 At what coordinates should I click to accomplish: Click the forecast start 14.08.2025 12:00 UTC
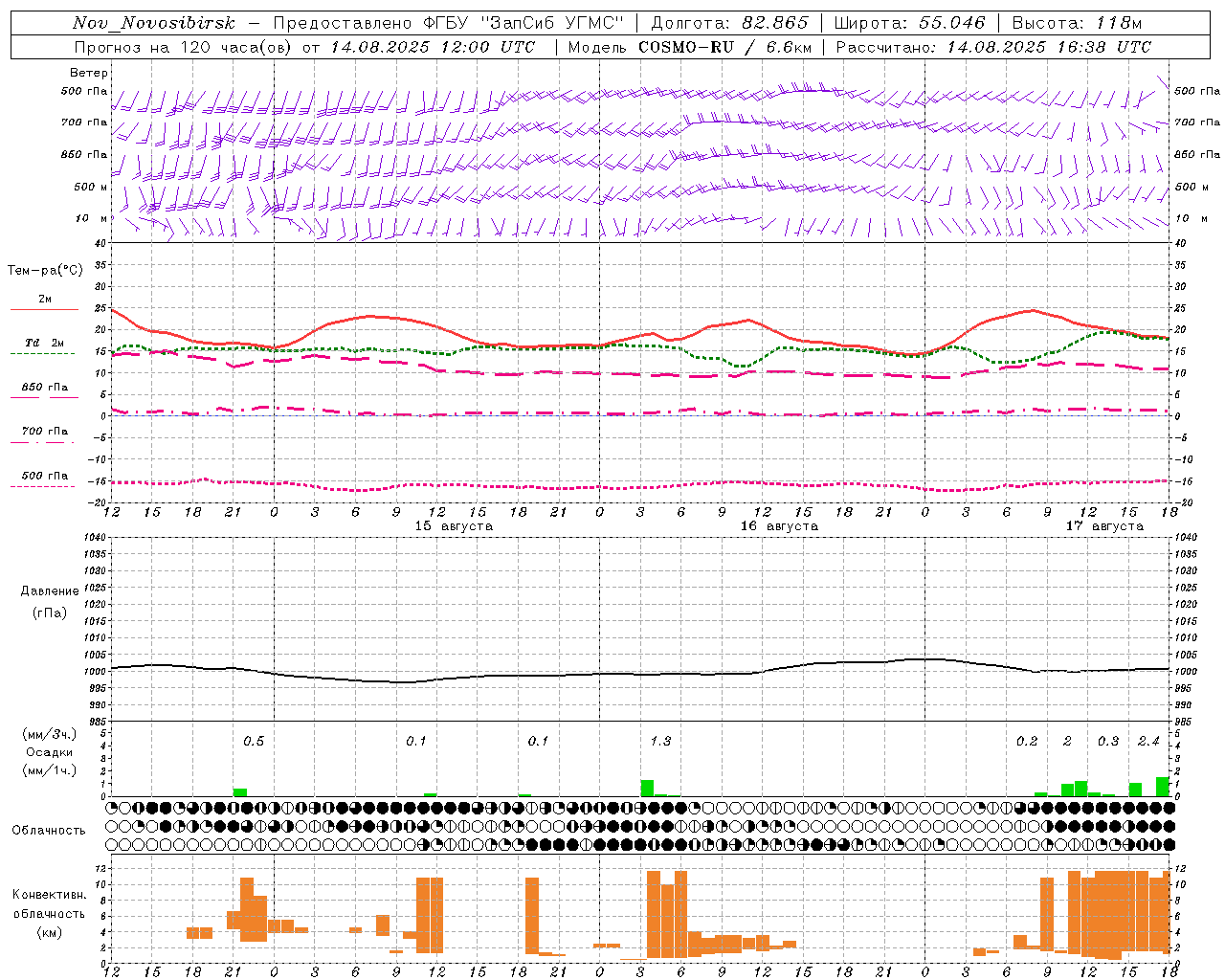433,47
